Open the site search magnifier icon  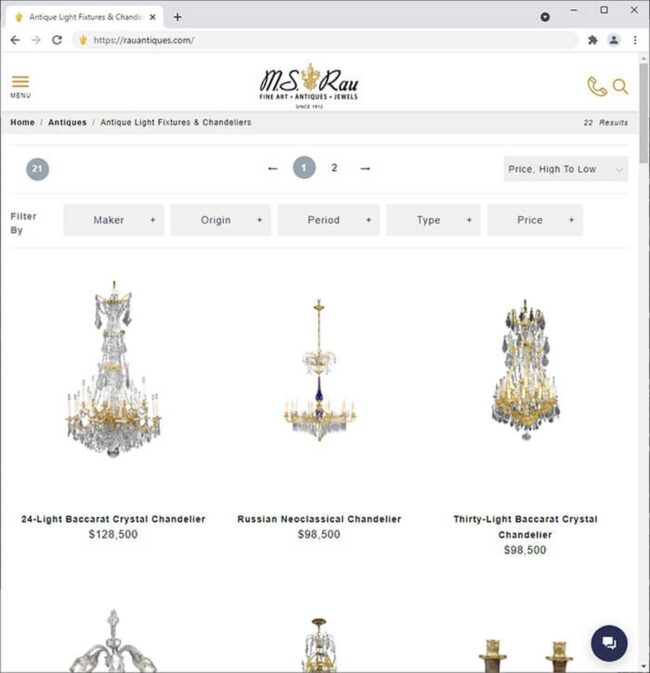[x=620, y=86]
